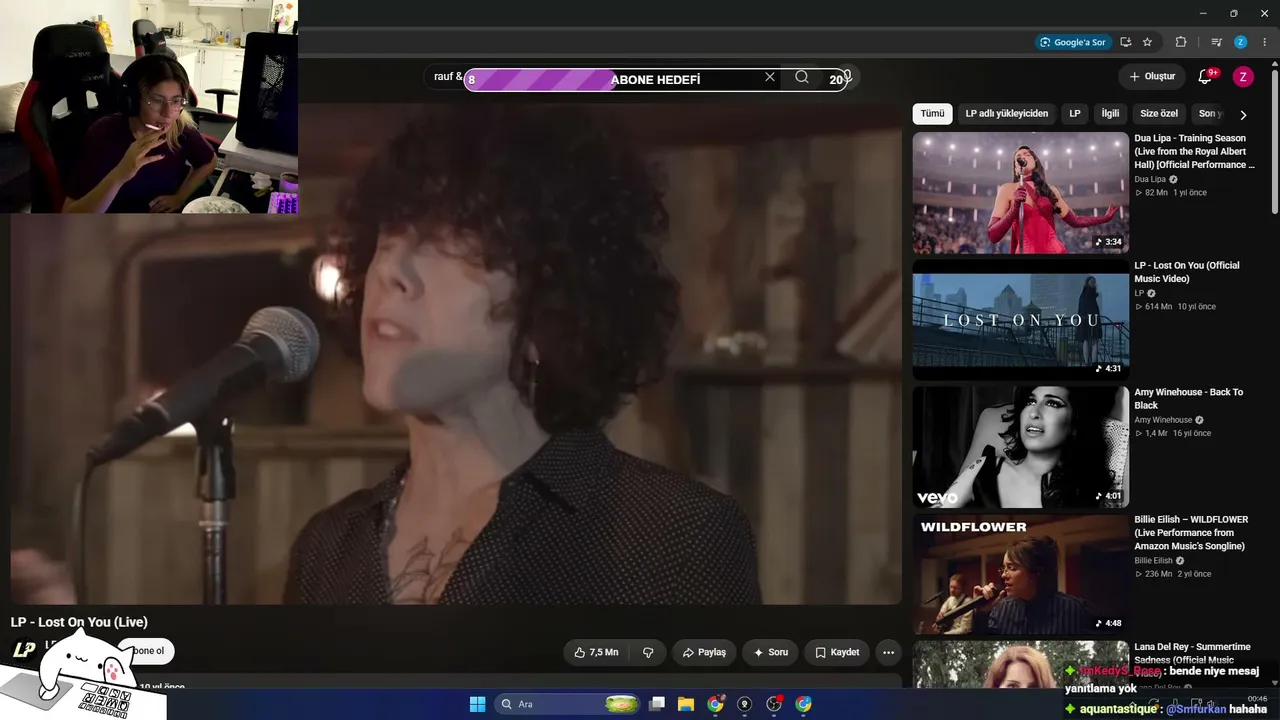Click the Soru ask button
The image size is (1280, 720).
[x=771, y=652]
